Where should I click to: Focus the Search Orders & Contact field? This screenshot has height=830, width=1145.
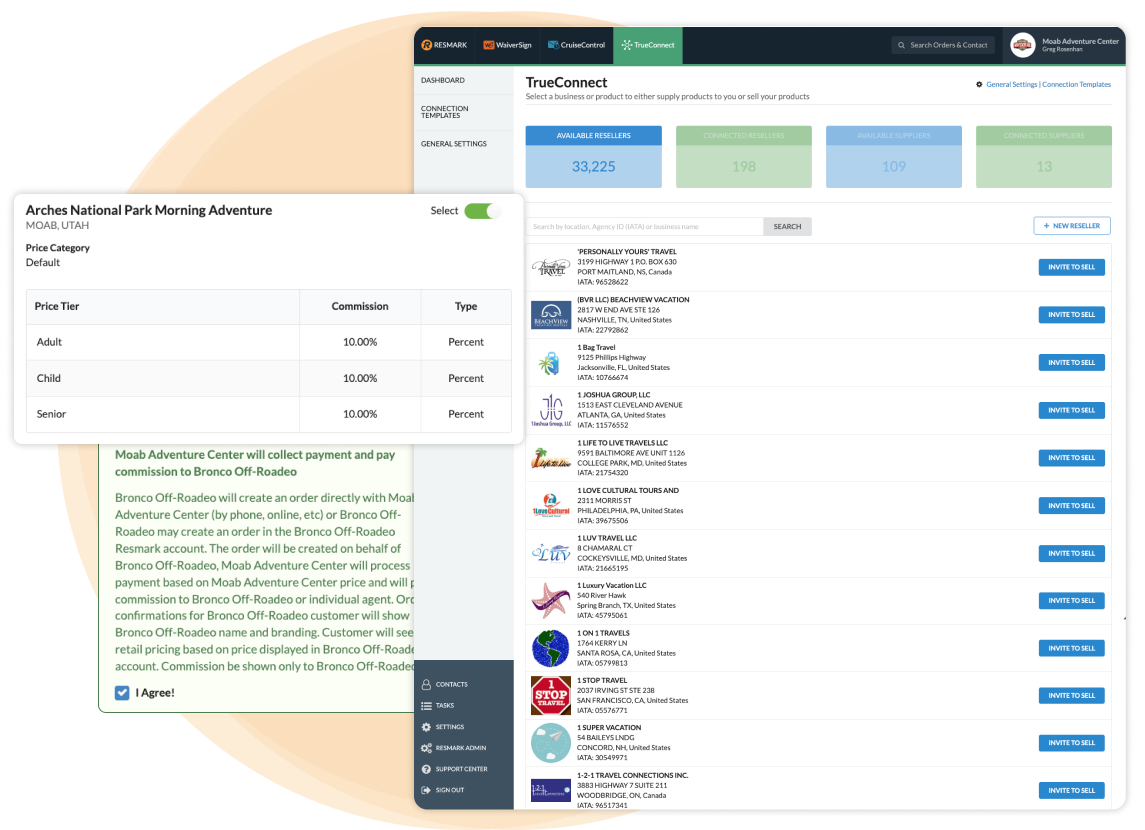(943, 45)
